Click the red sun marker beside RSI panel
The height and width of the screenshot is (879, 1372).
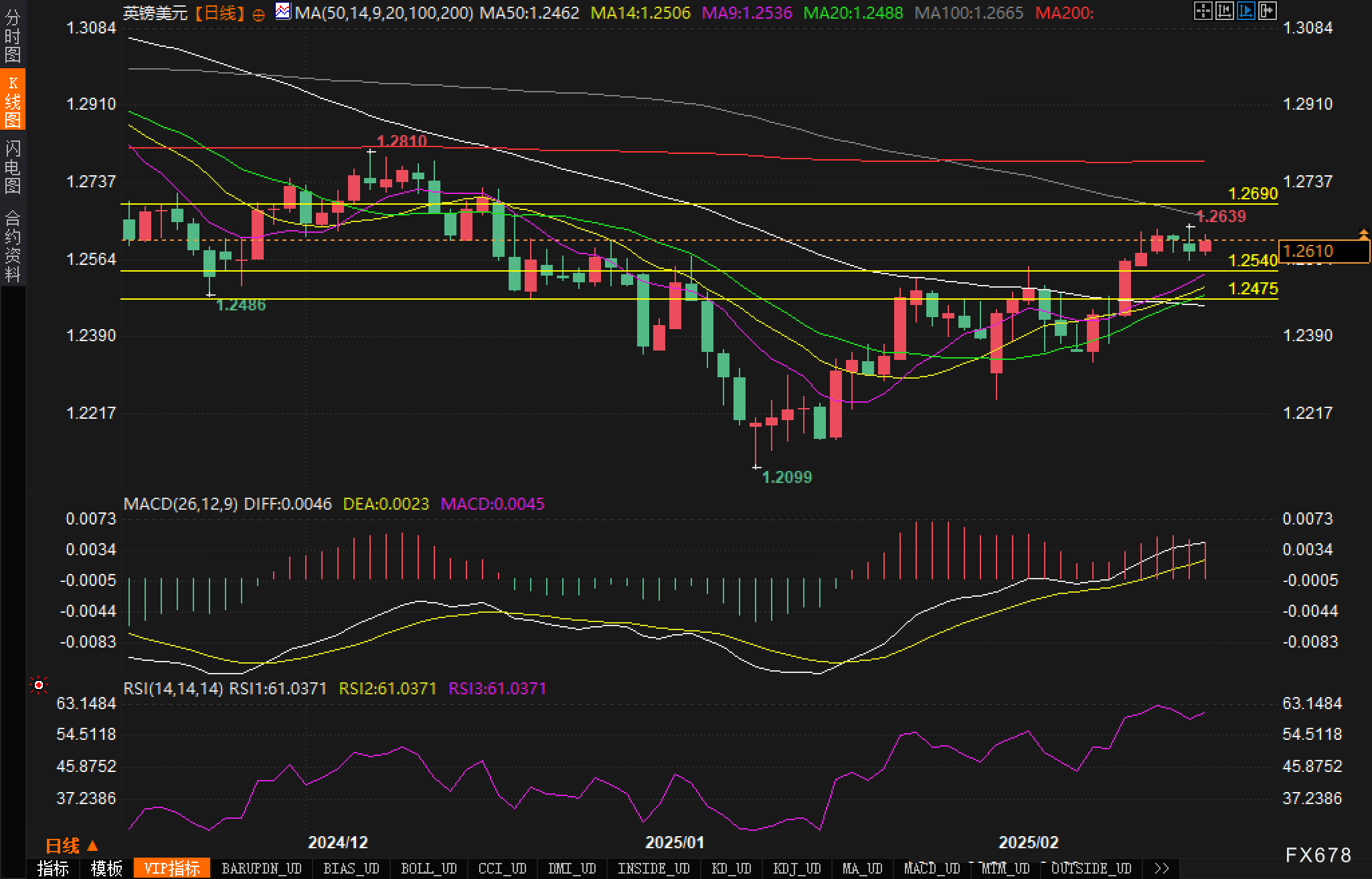39,685
